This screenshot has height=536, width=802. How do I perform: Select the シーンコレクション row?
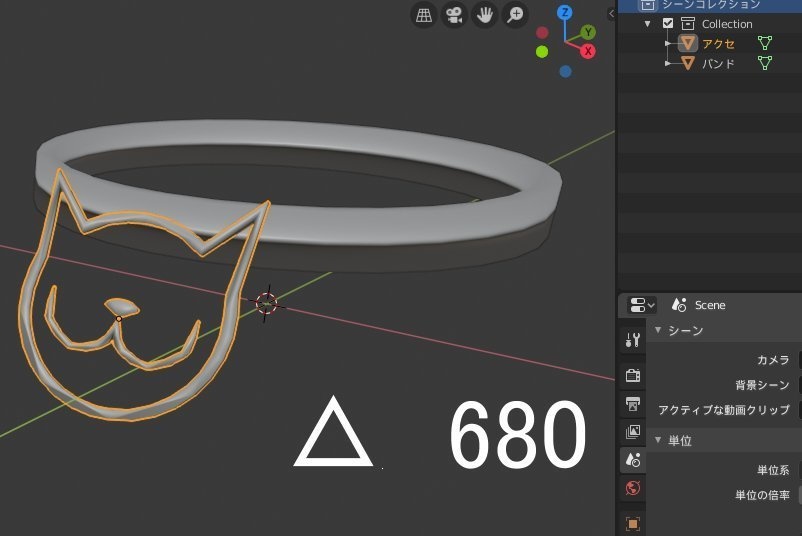point(710,5)
